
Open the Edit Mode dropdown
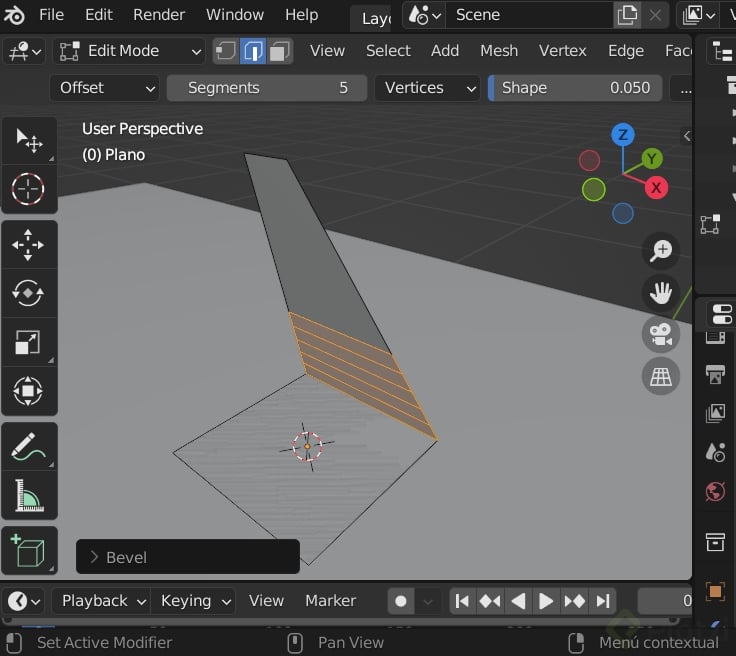click(129, 51)
